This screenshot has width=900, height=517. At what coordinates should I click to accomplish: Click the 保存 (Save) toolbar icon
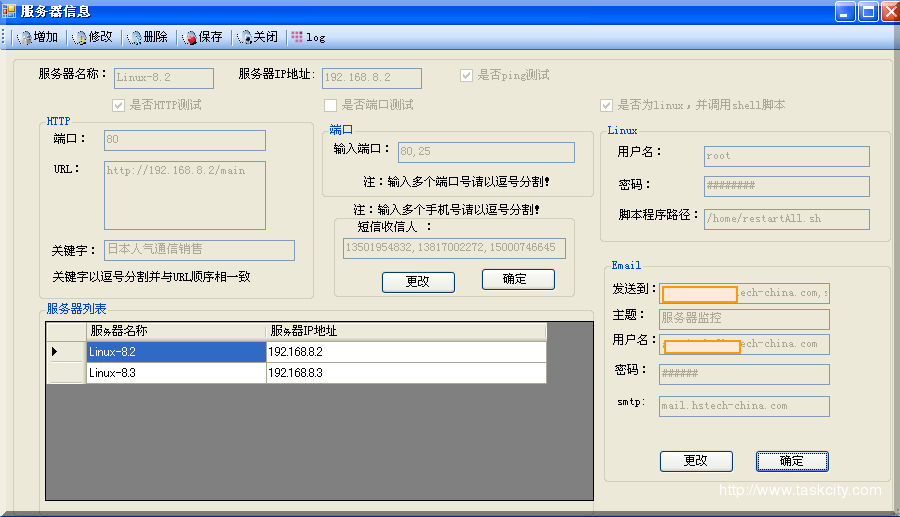click(x=189, y=37)
